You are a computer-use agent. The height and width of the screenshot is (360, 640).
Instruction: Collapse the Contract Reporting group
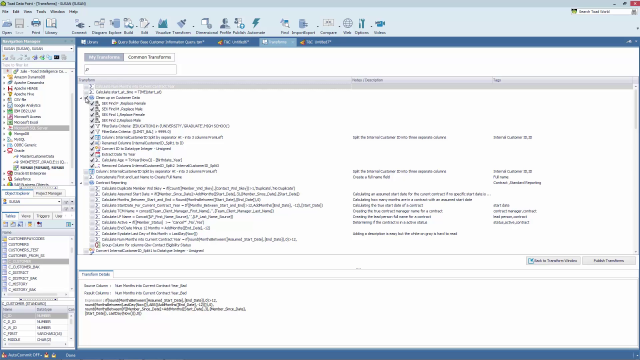[81, 183]
